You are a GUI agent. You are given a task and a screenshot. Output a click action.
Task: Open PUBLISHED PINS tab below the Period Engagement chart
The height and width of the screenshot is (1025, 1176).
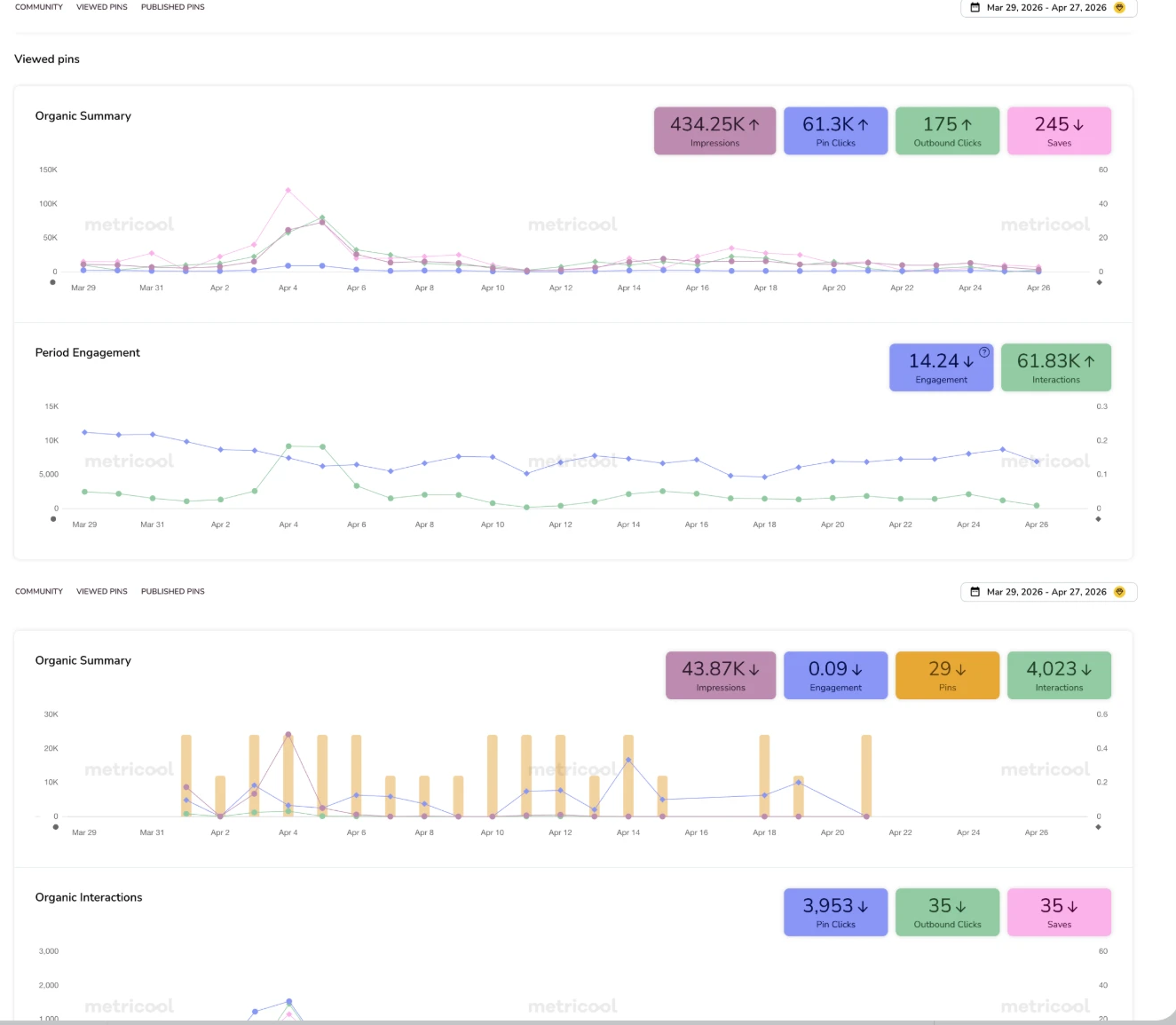pos(173,591)
